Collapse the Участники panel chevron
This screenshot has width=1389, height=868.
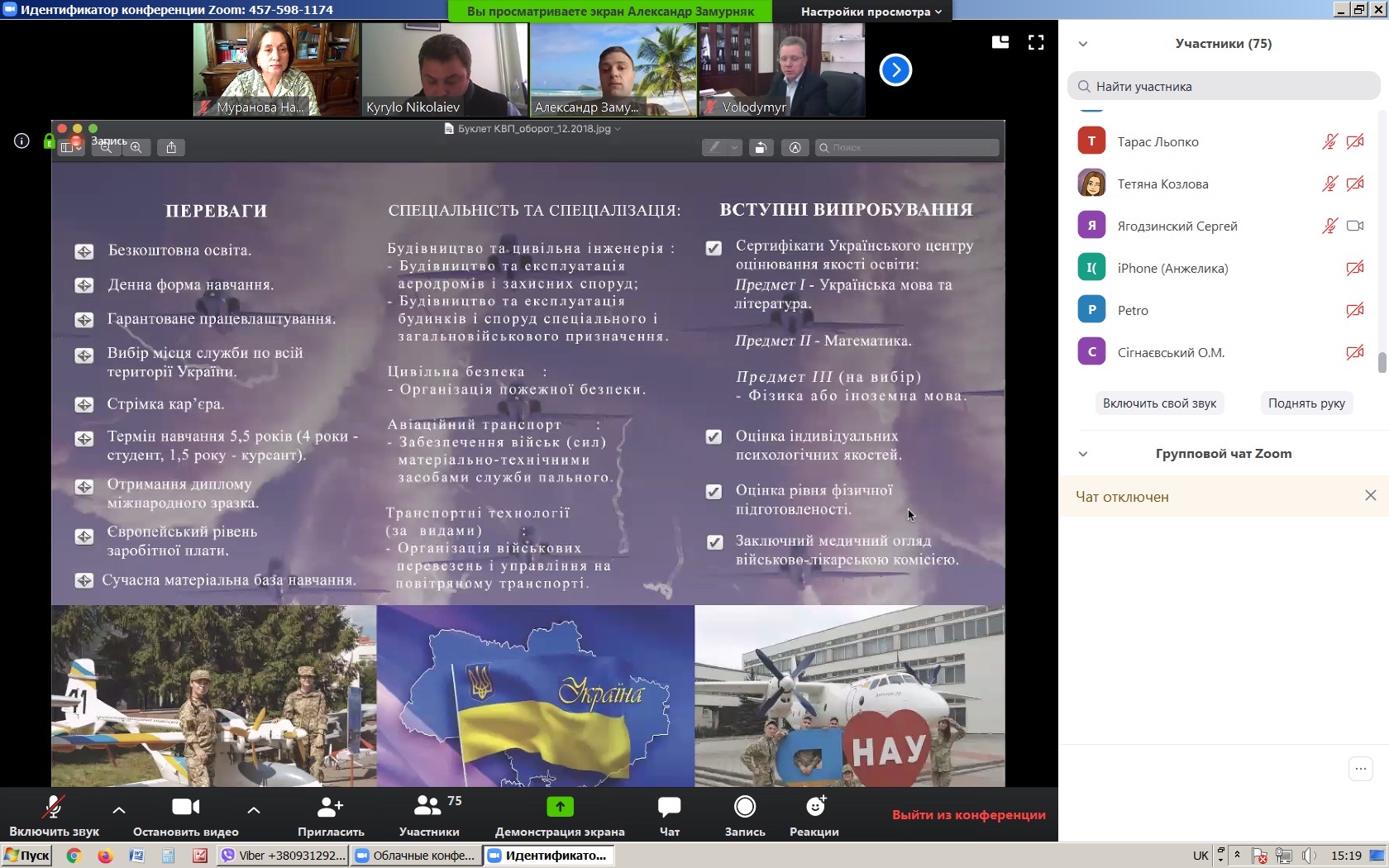pos(1083,45)
